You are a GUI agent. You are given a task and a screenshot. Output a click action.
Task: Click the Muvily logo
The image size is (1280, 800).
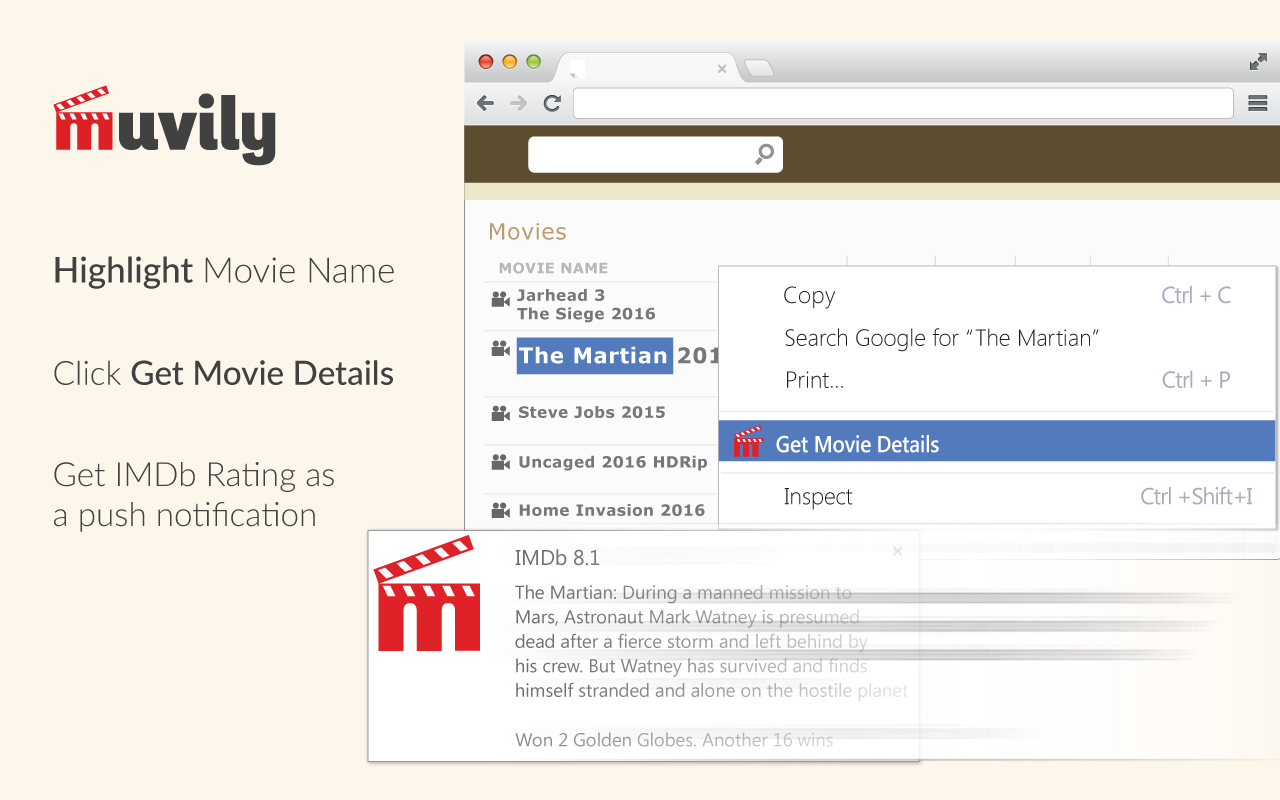(164, 125)
